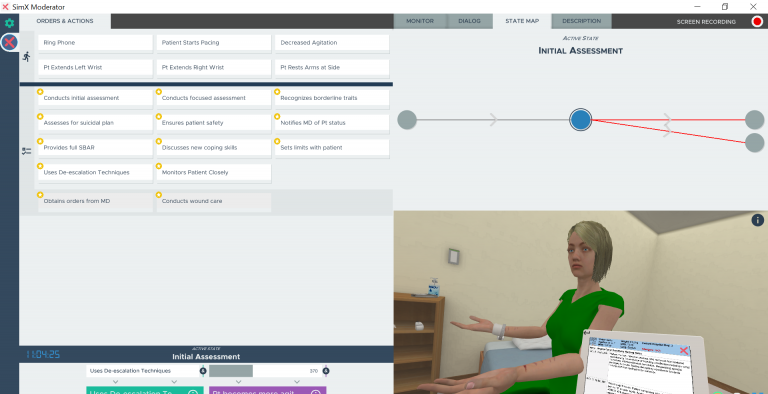
Task: Expand chevron below Uses De-escalation Techniques
Action: coord(116,381)
